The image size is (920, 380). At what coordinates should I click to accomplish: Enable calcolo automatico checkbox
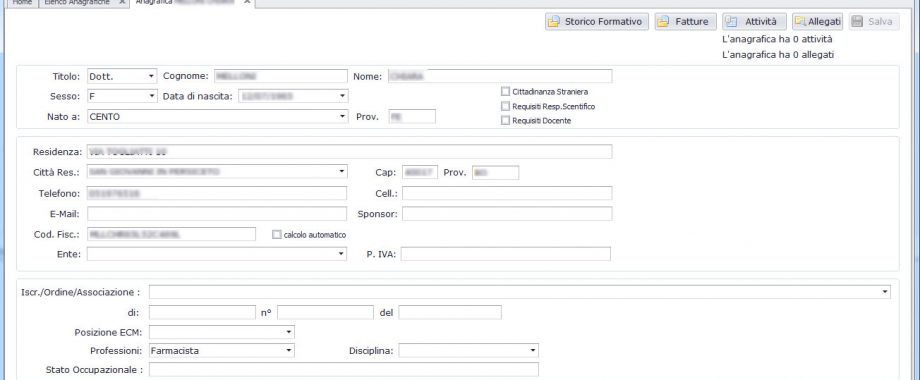[276, 235]
